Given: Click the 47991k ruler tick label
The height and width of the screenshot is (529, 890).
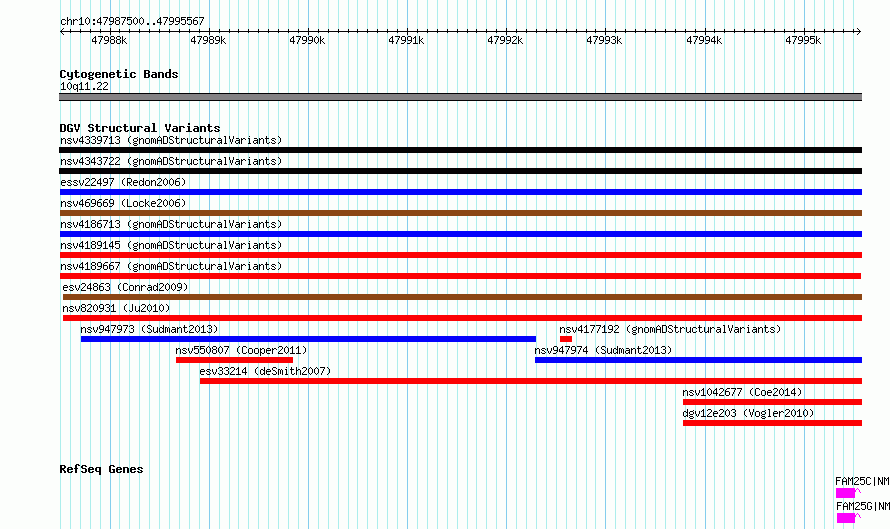Looking at the screenshot, I should pyautogui.click(x=406, y=40).
